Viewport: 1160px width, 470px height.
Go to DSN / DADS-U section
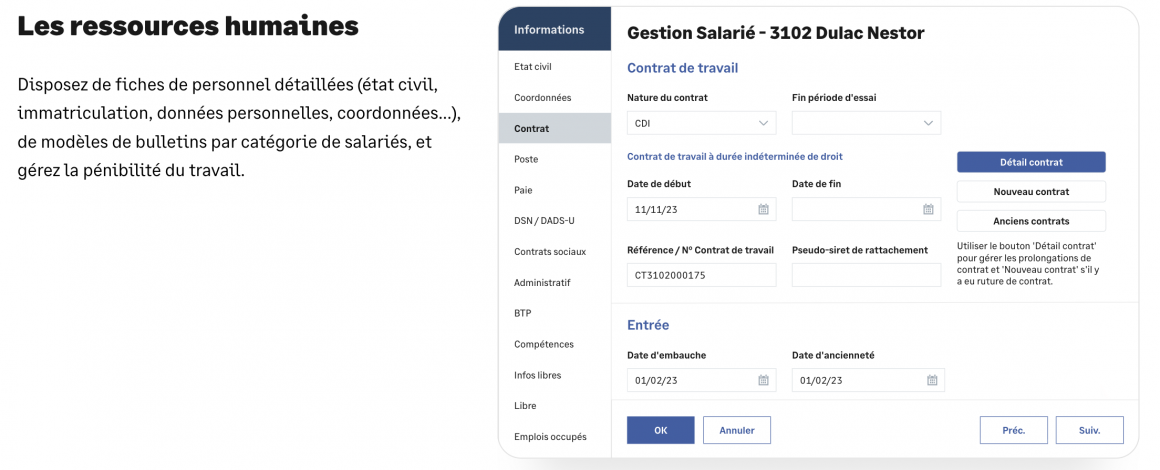pyautogui.click(x=544, y=221)
